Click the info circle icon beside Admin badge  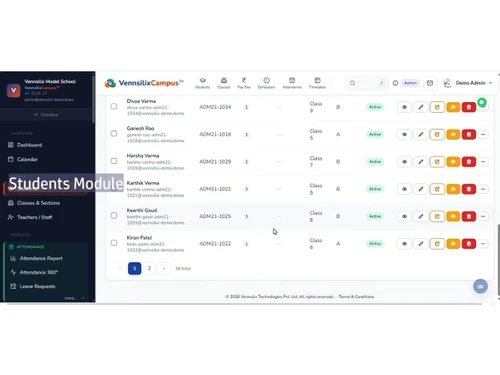395,83
